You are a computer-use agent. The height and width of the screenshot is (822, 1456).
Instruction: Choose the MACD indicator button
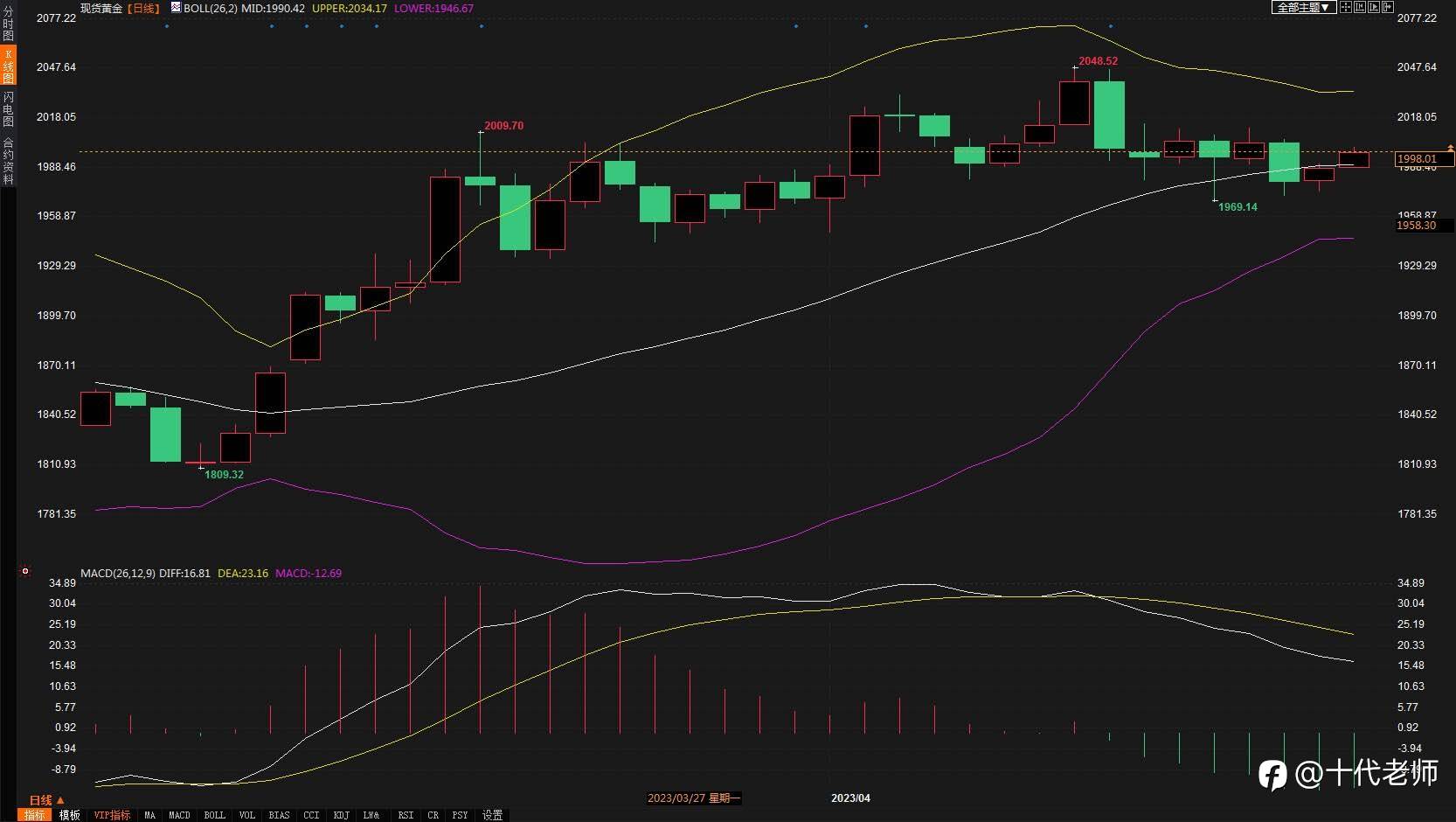coord(179,815)
